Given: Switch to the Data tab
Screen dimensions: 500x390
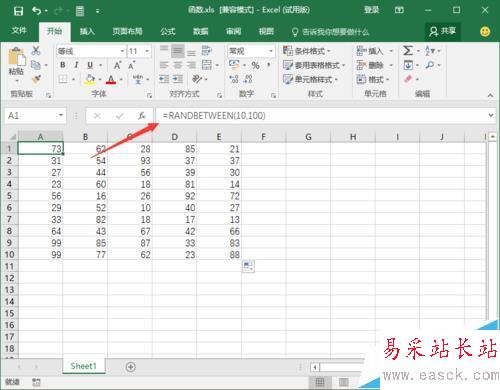Looking at the screenshot, I should (x=201, y=31).
